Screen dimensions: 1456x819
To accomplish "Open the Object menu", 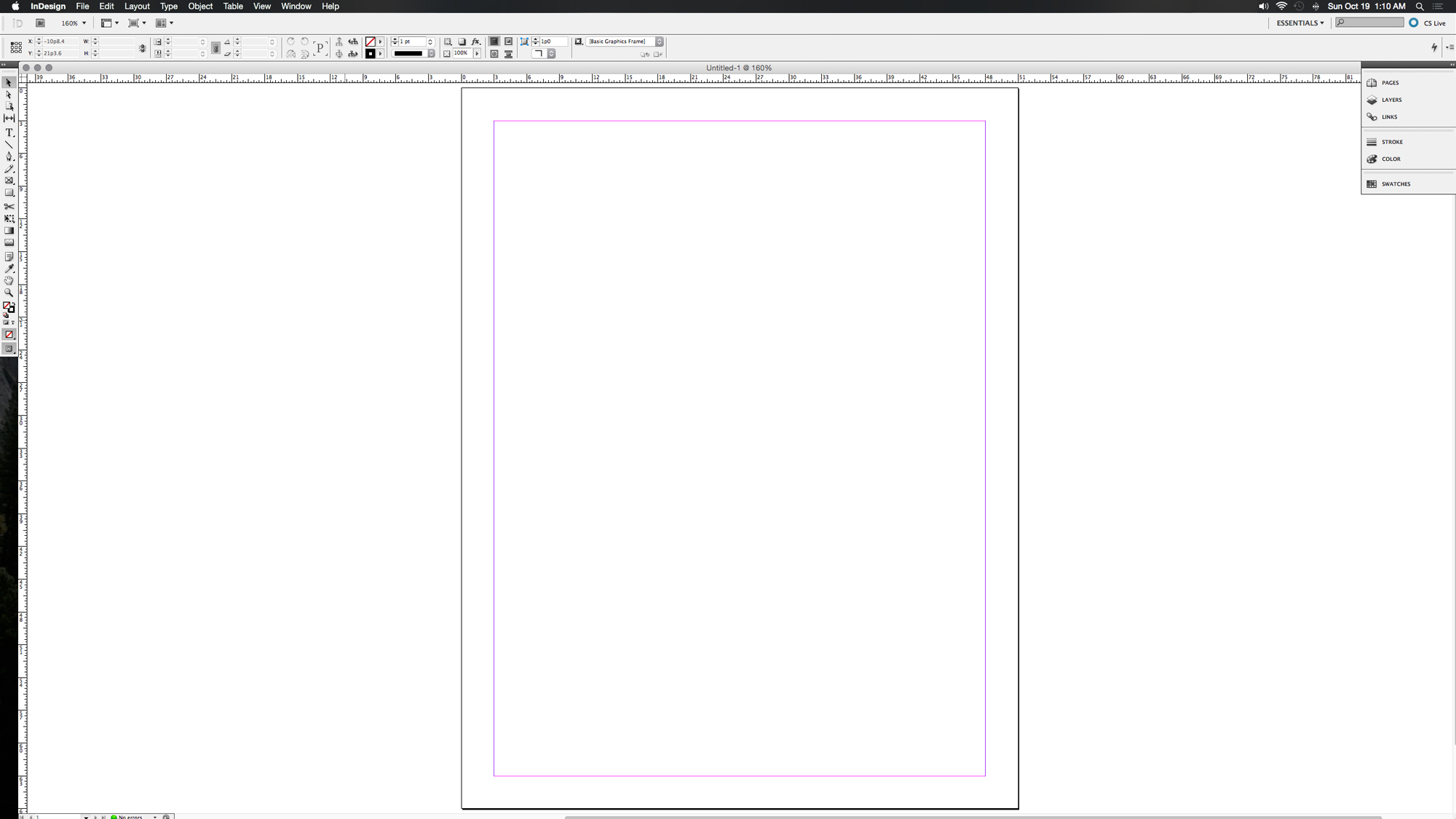I will pyautogui.click(x=200, y=7).
